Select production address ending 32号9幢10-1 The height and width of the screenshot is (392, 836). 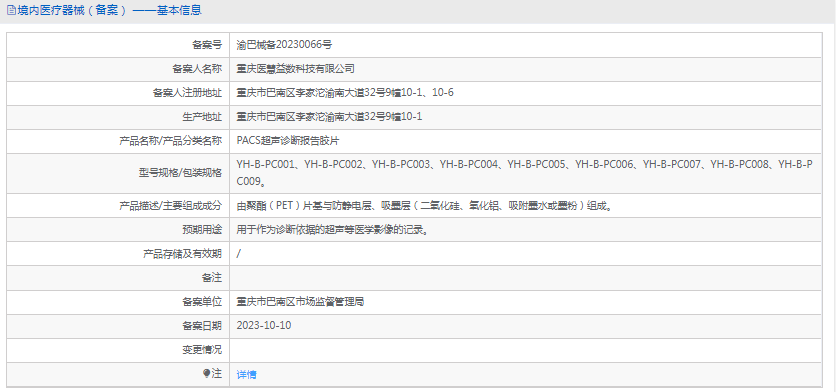(x=329, y=117)
